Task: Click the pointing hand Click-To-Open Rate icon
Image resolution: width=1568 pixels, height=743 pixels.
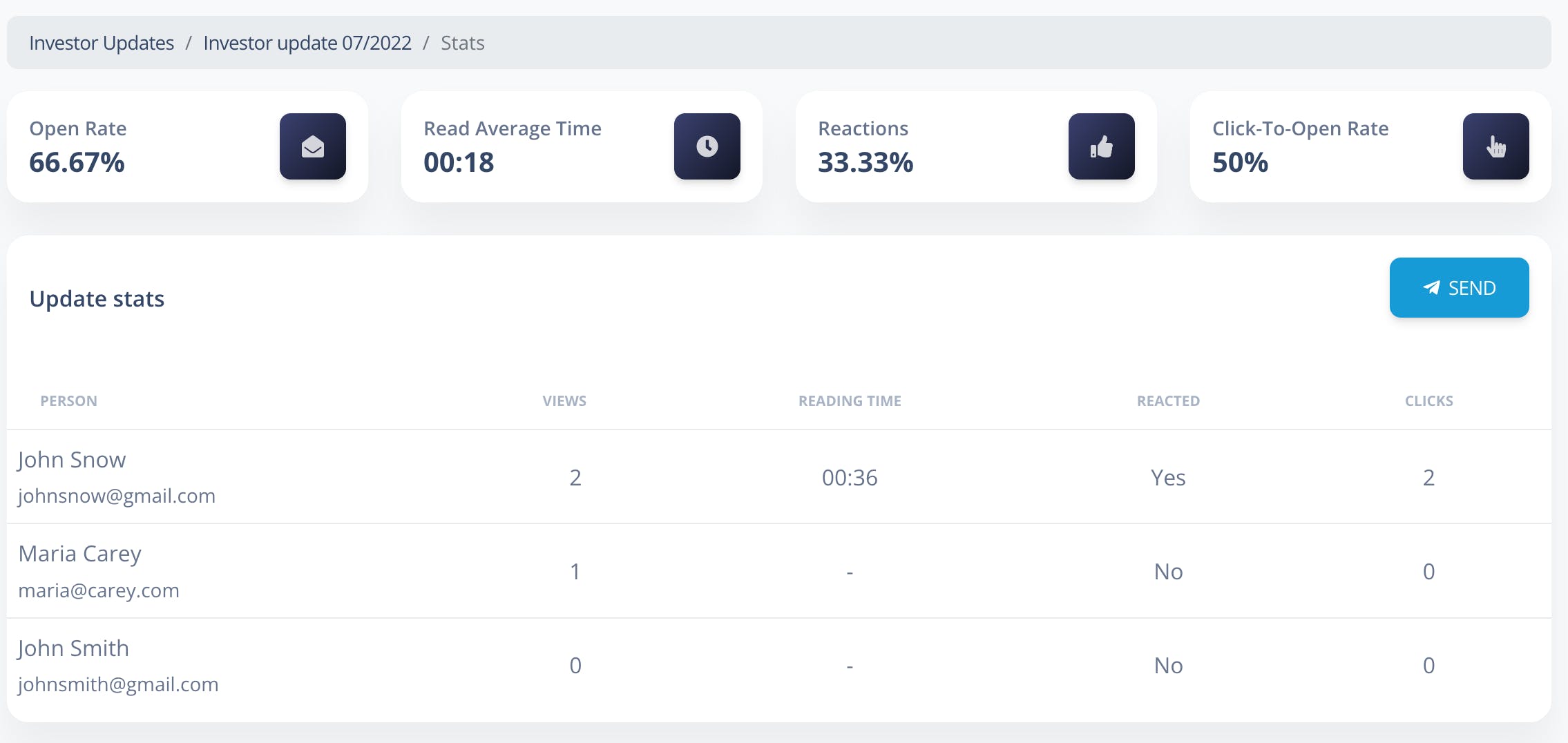Action: point(1495,146)
